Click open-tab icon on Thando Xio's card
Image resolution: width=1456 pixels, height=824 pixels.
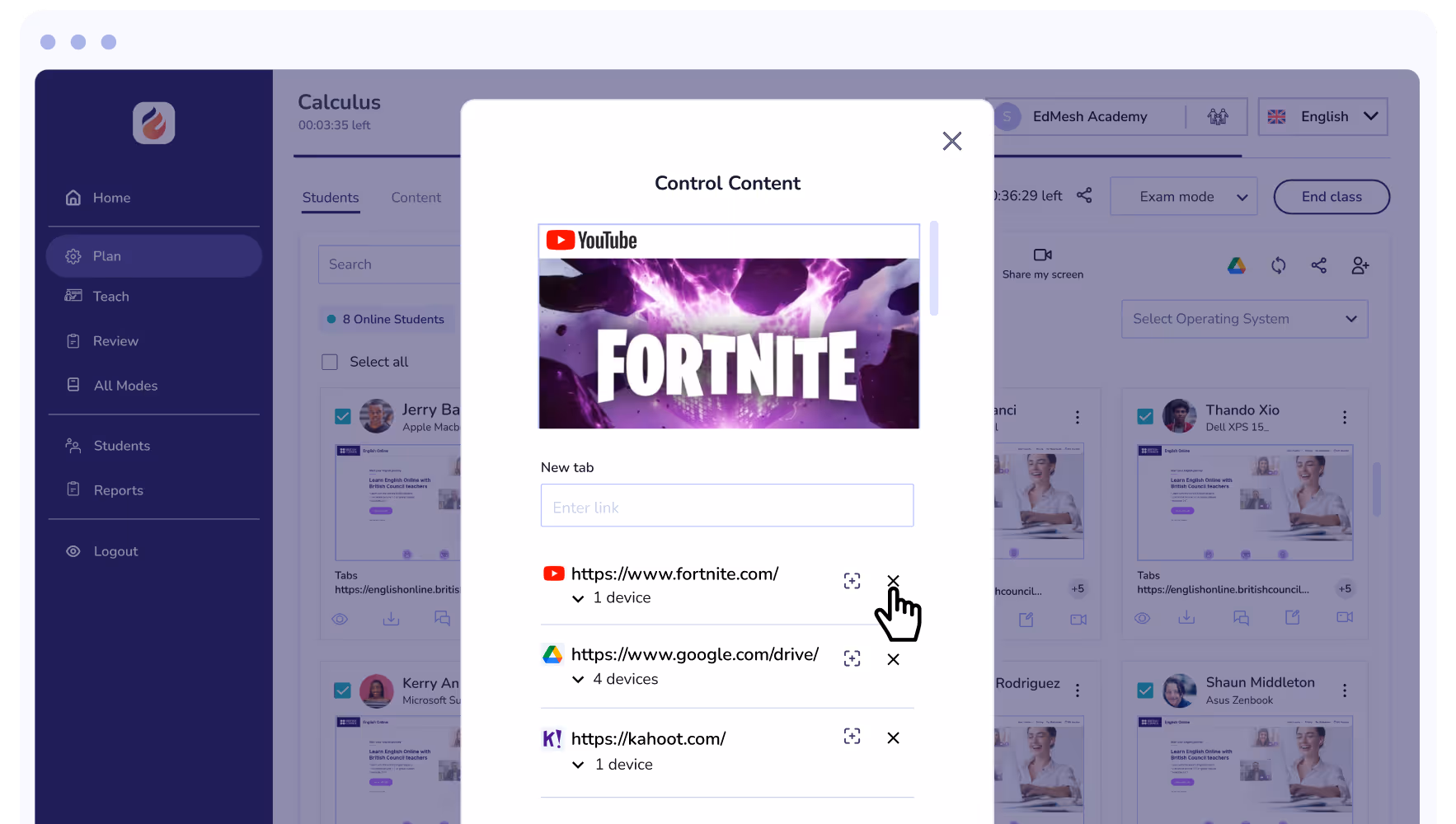(1292, 617)
